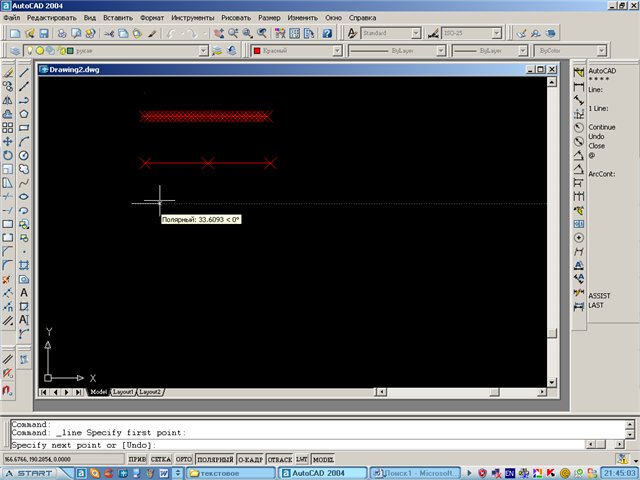Toggle СЕТКА grid display
Image resolution: width=640 pixels, height=480 pixels.
pyautogui.click(x=160, y=459)
